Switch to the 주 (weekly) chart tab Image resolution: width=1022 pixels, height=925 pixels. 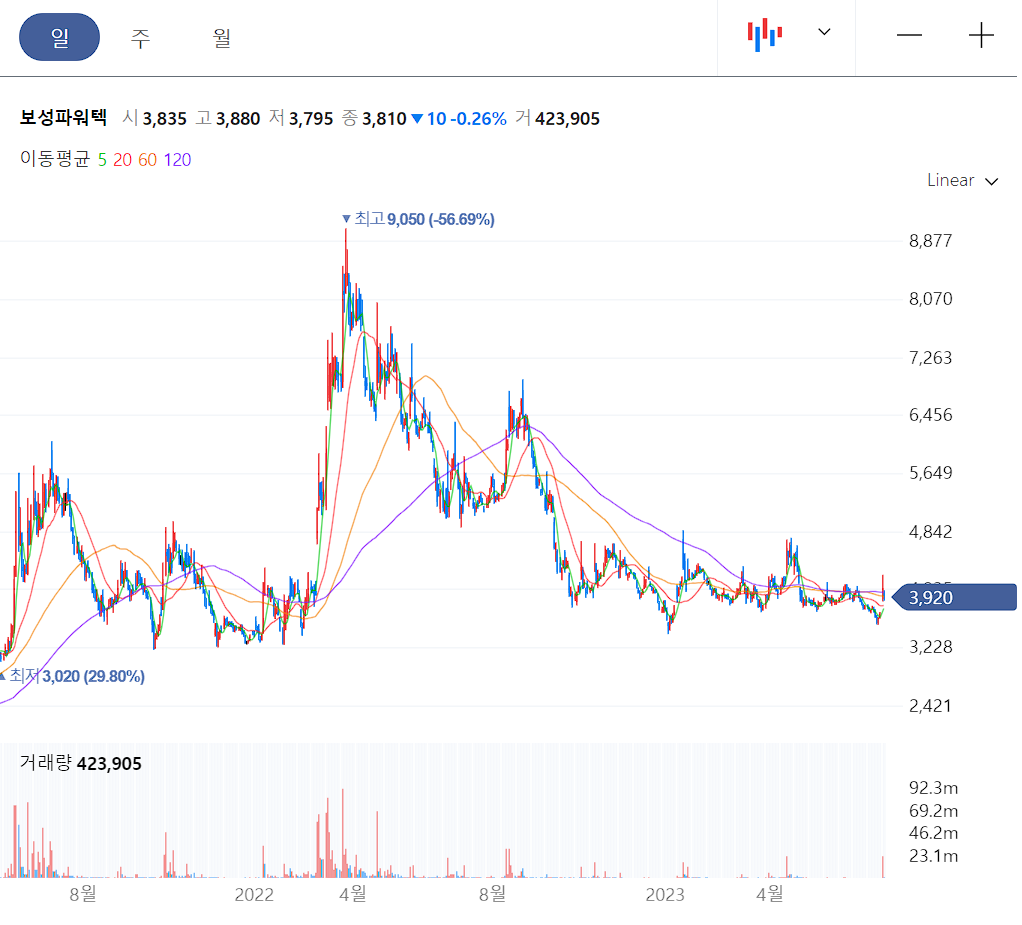[140, 38]
